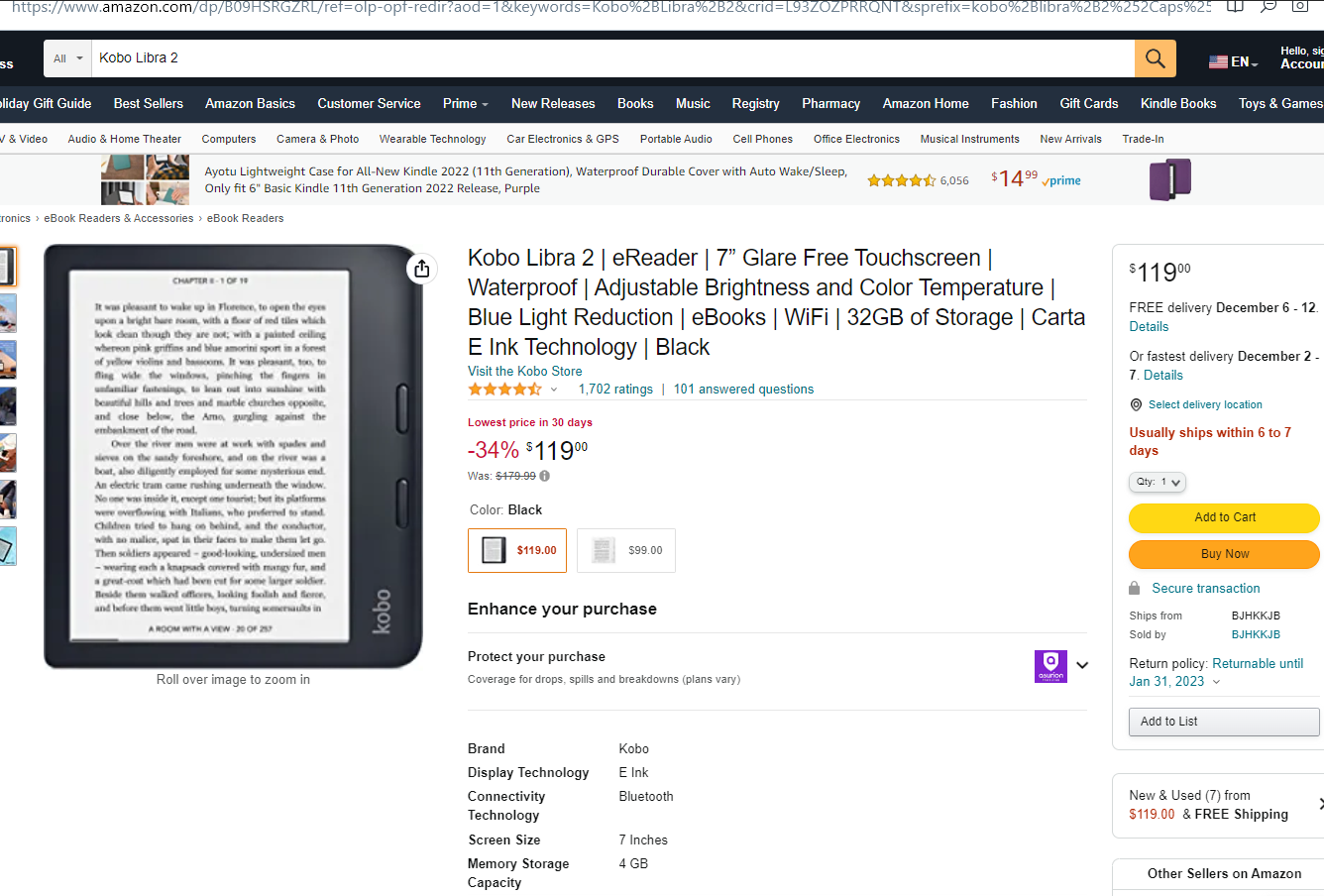Select the white $99.00 color option
Viewport: 1324px width, 896px height.
(626, 550)
